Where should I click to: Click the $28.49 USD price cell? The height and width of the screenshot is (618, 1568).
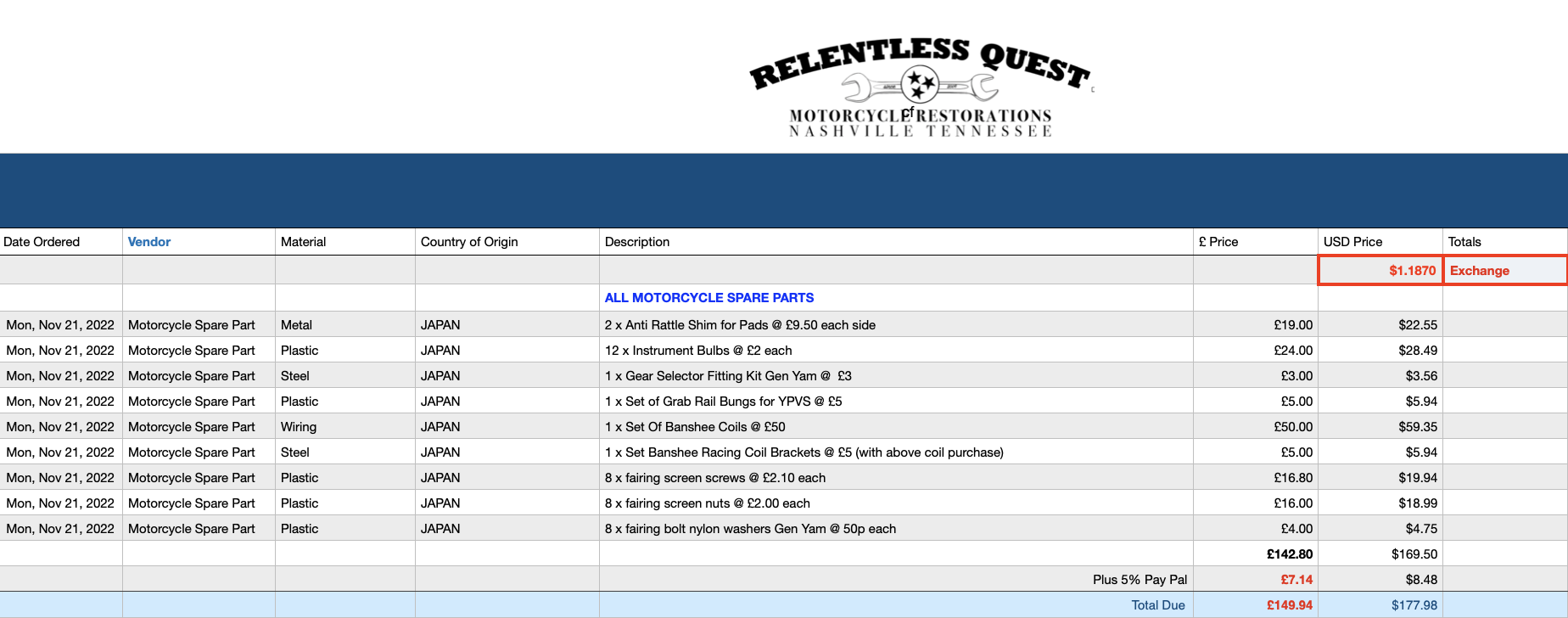1380,351
